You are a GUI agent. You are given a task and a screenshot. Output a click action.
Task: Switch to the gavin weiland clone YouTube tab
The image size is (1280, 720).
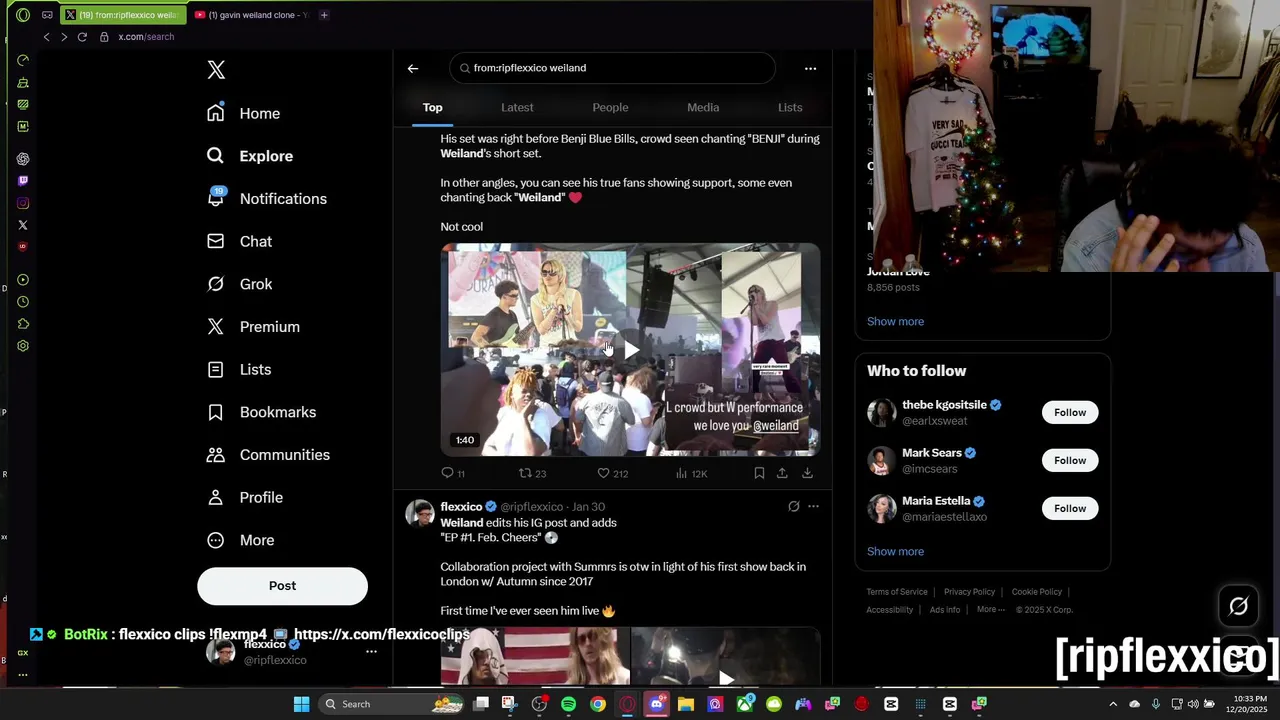(x=251, y=15)
